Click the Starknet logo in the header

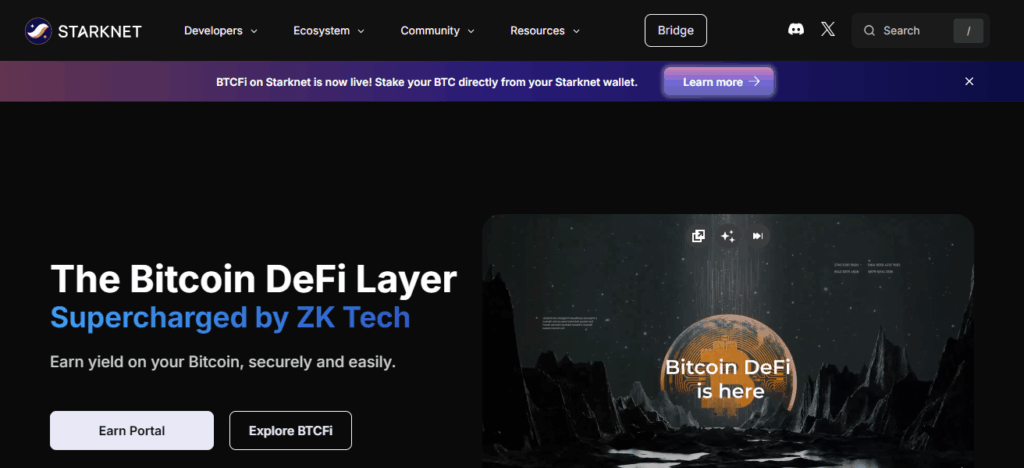pyautogui.click(x=83, y=31)
